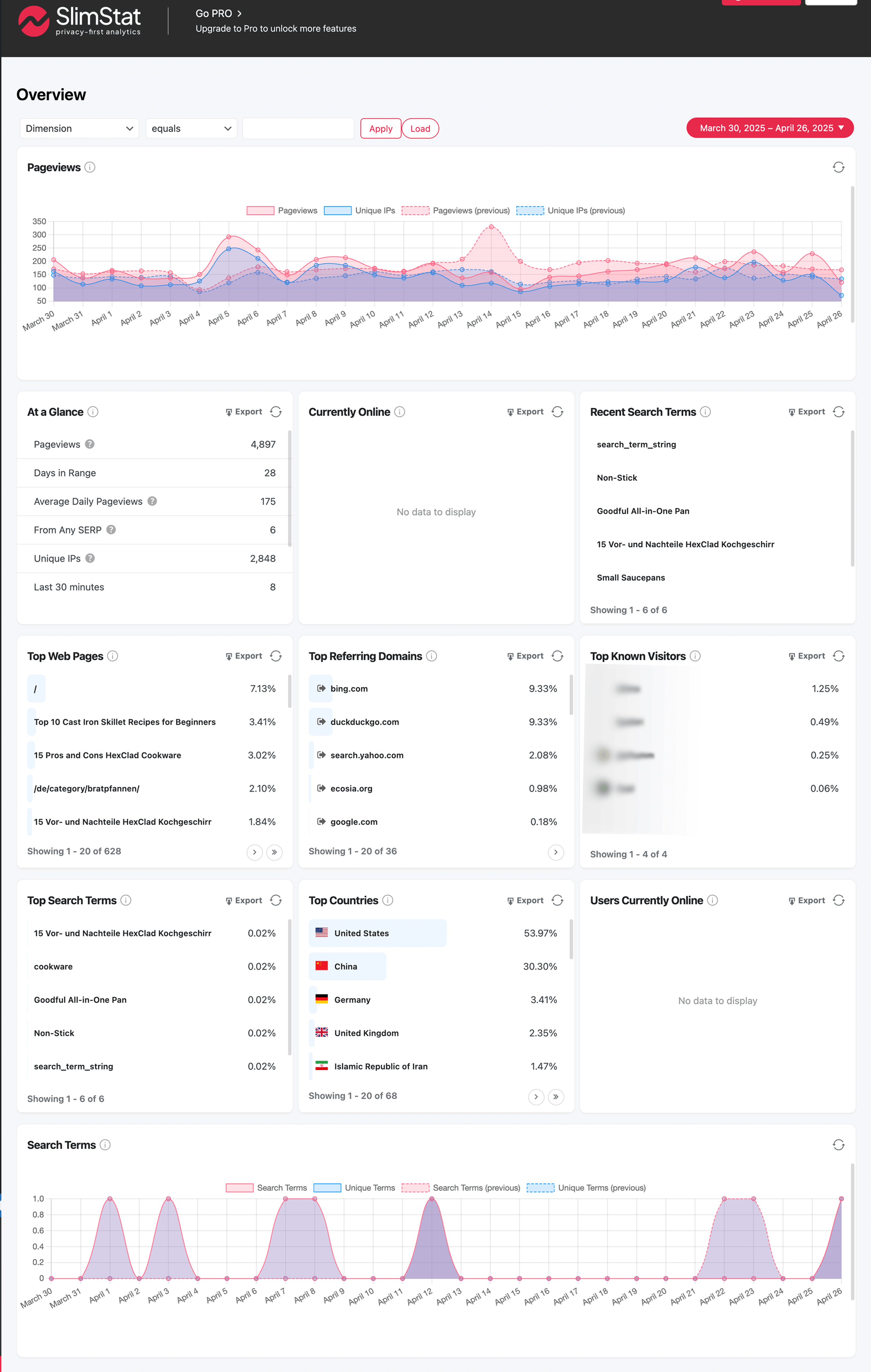Export Top Referring Domains data
The height and width of the screenshot is (1372, 871).
(525, 656)
